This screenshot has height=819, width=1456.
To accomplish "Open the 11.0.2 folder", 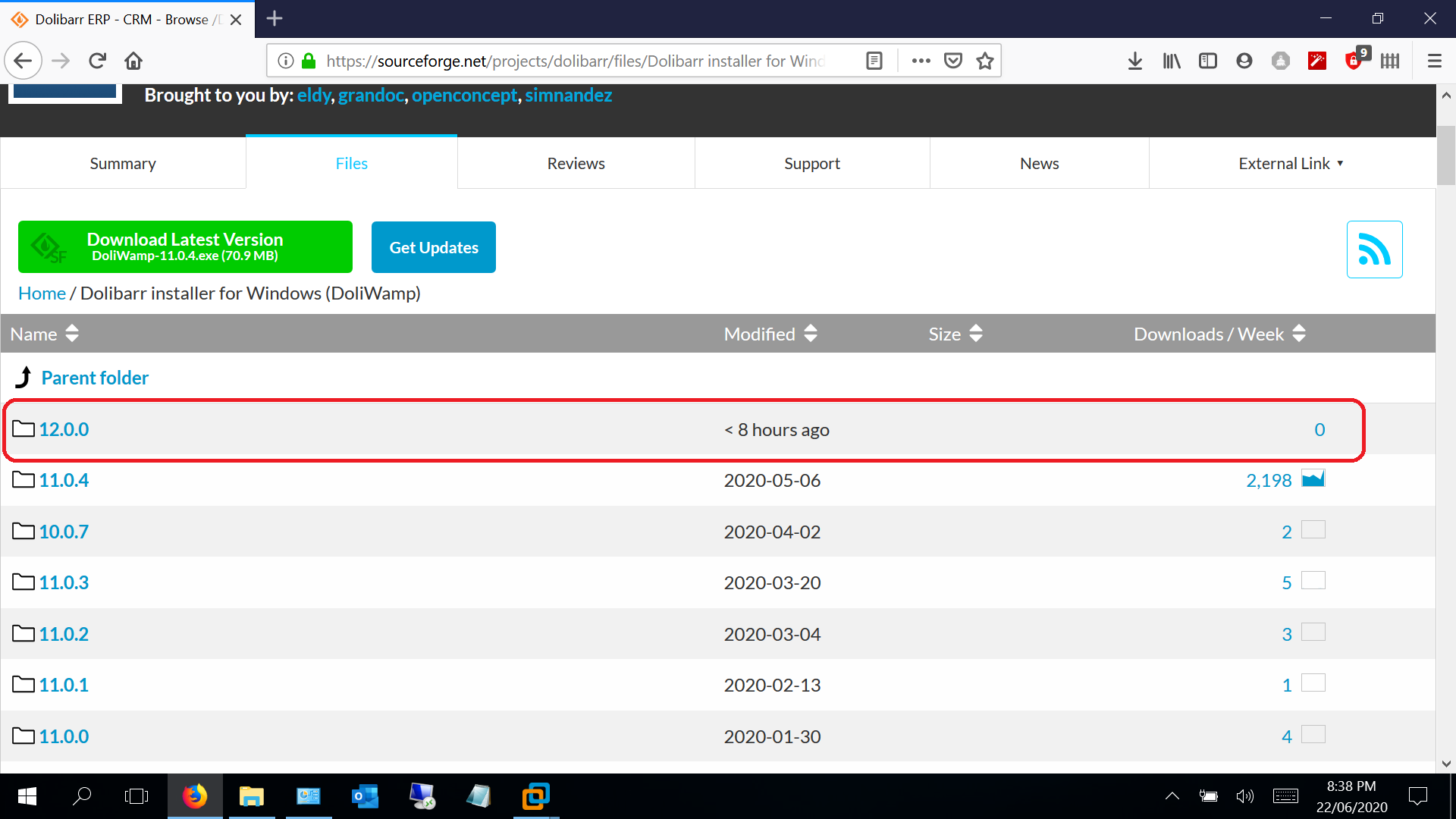I will [64, 634].
